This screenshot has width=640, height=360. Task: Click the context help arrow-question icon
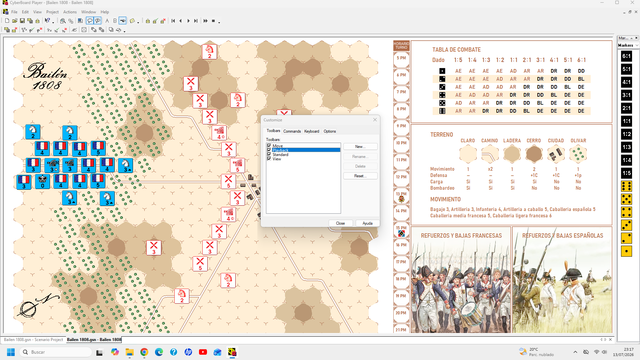[x=47, y=21]
